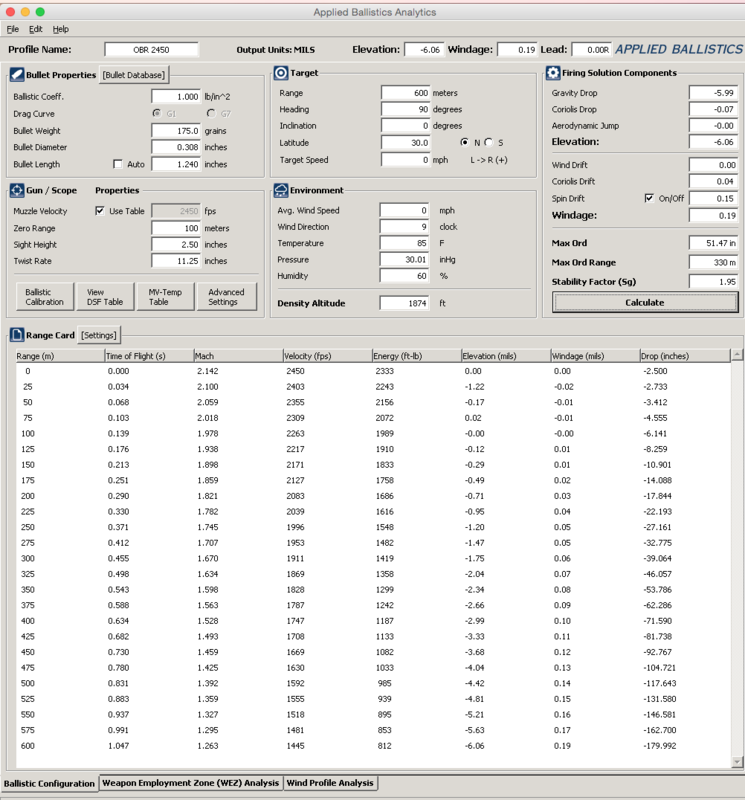
Task: Click the Ballistic Coeff. input field
Action: 176,96
